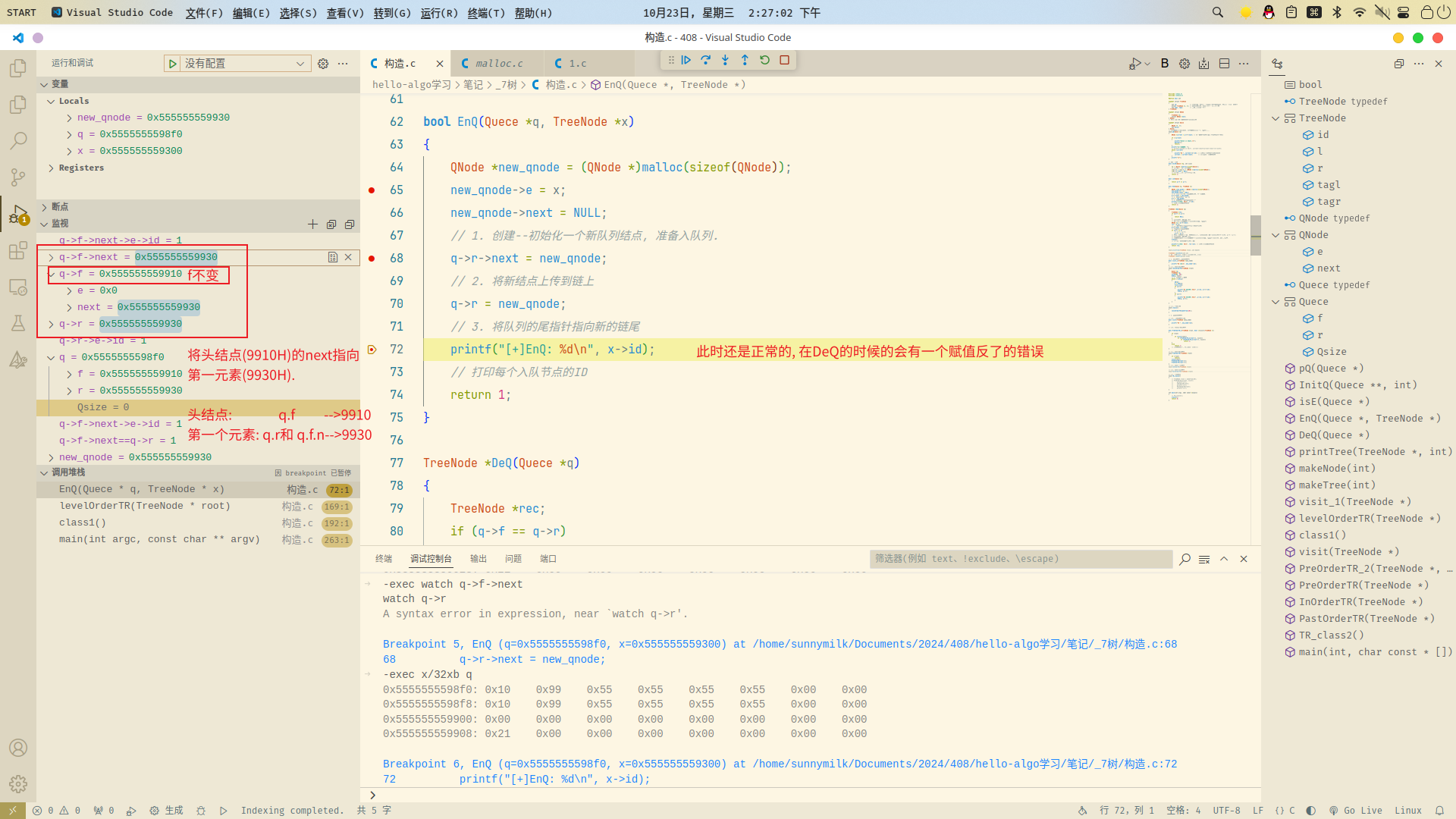Continue debugging with the Continue button
The image size is (1456, 819).
pos(686,60)
